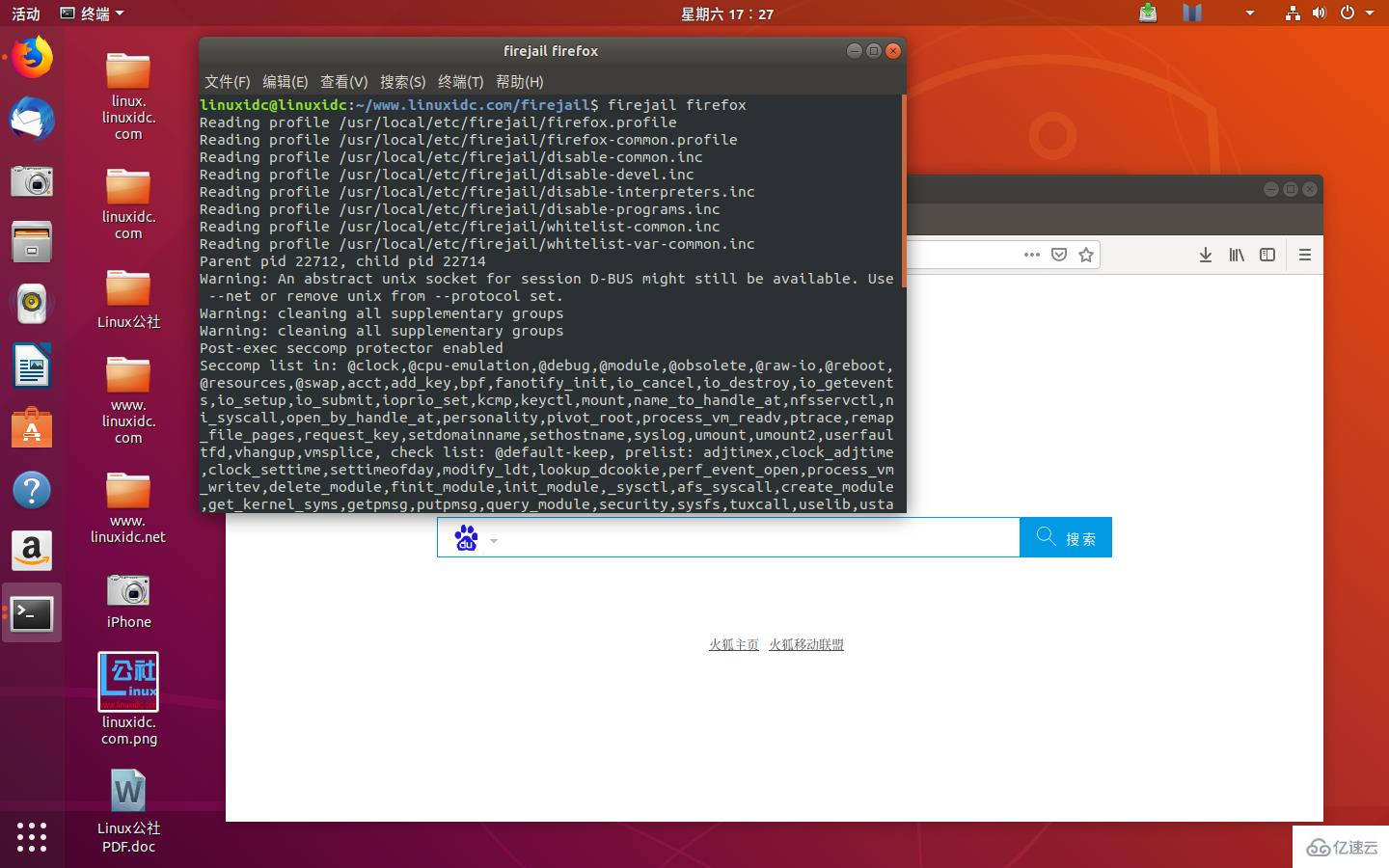Click the 活动 Activities button
The height and width of the screenshot is (868, 1389).
coord(26,14)
